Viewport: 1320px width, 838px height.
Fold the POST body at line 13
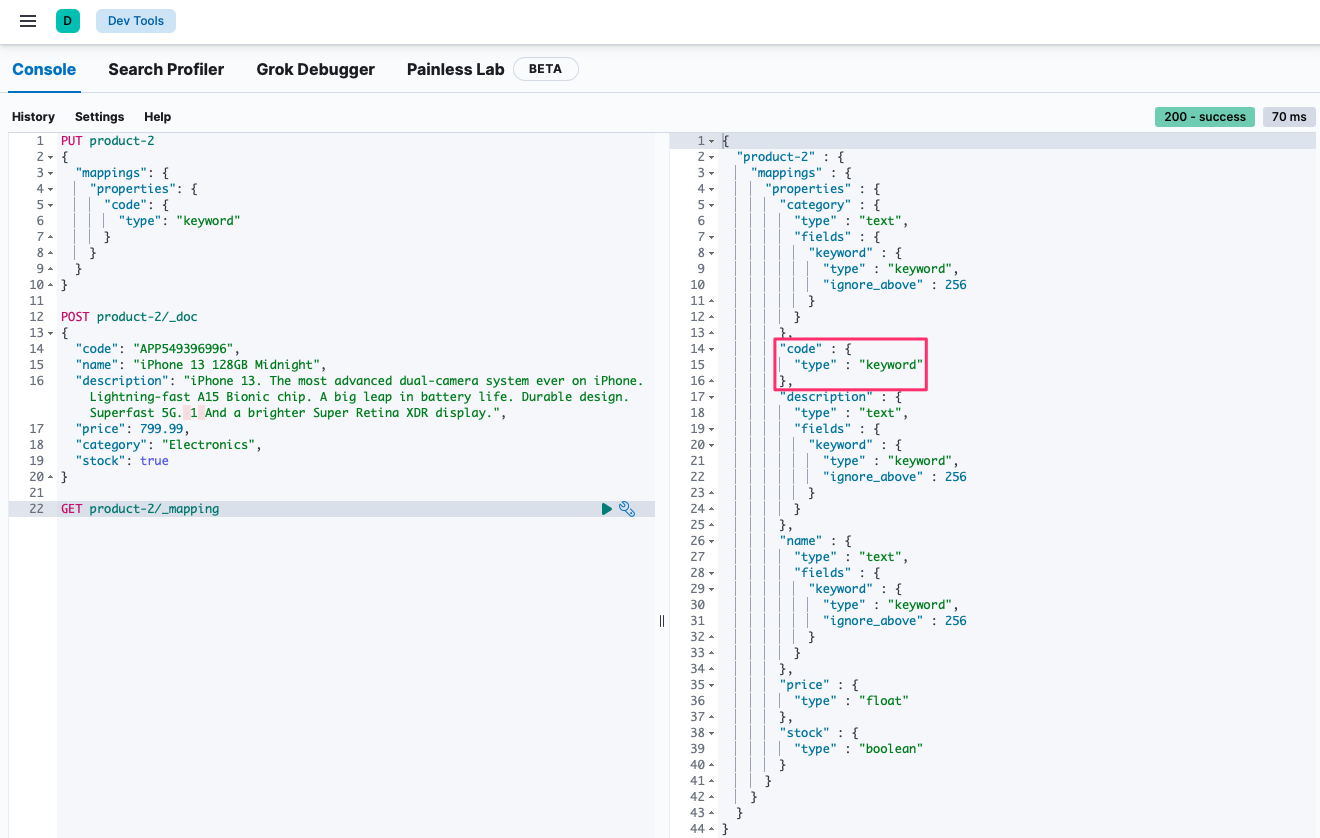[x=51, y=333]
